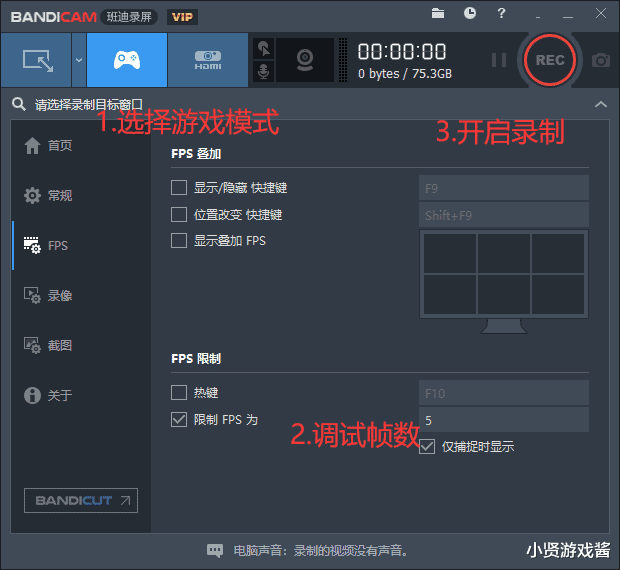Collapse the panel with the up chevron
Screen dimensions: 620x570
click(x=601, y=104)
